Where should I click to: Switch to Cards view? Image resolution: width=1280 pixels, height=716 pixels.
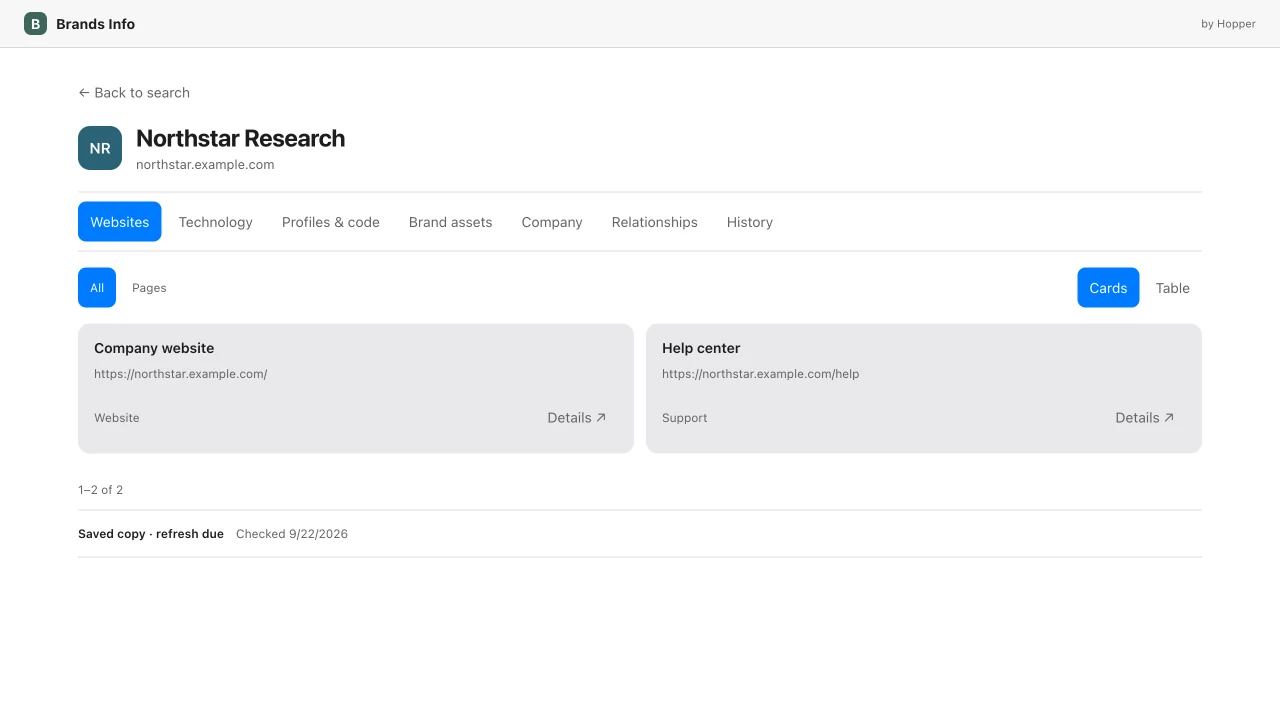pyautogui.click(x=1108, y=288)
